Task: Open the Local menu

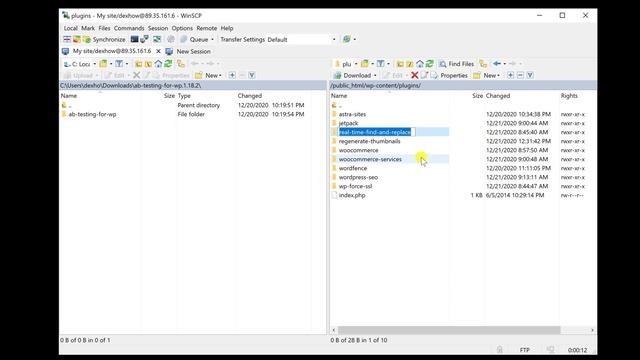Action: 70,28
